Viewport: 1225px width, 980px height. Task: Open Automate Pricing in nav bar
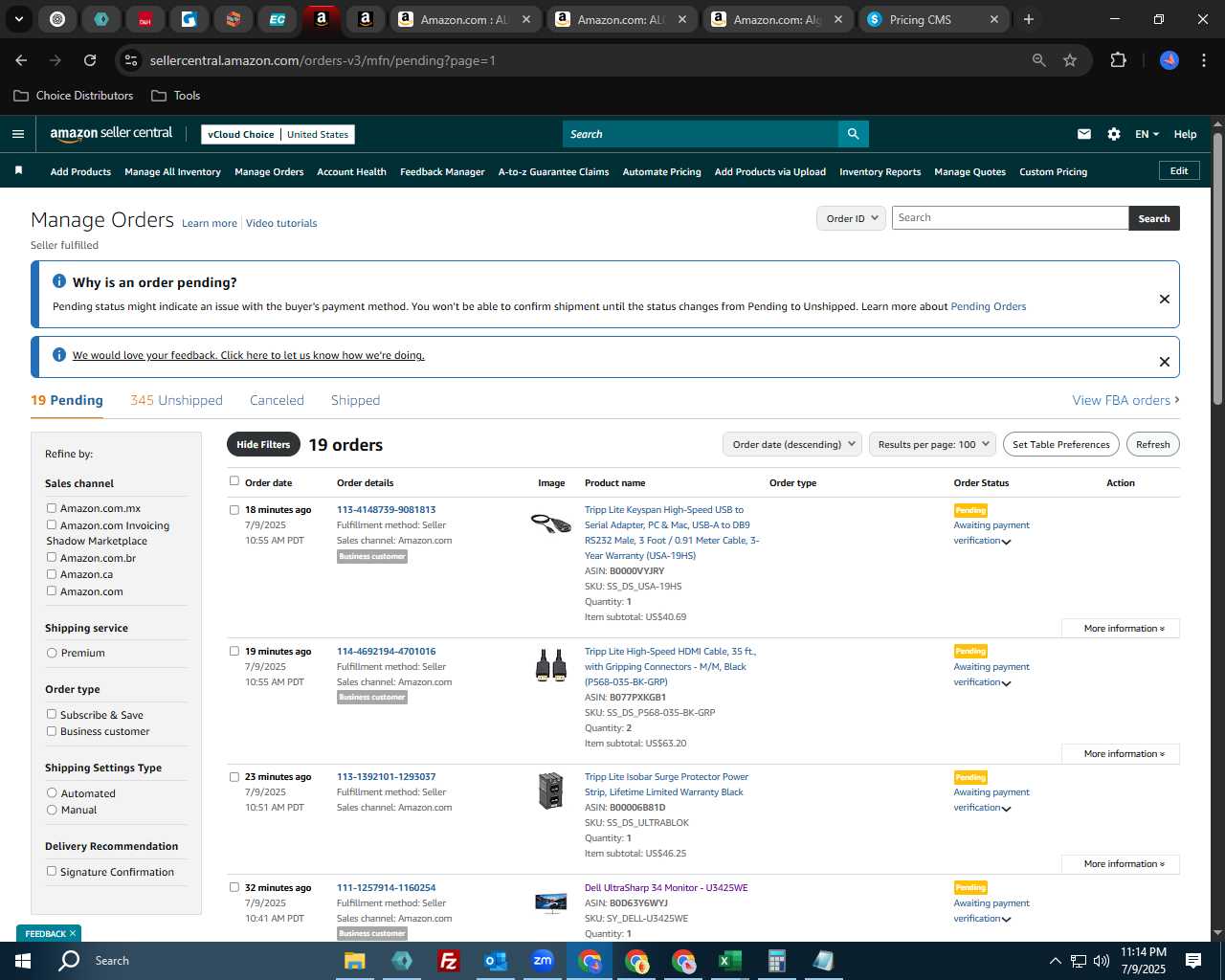click(661, 172)
